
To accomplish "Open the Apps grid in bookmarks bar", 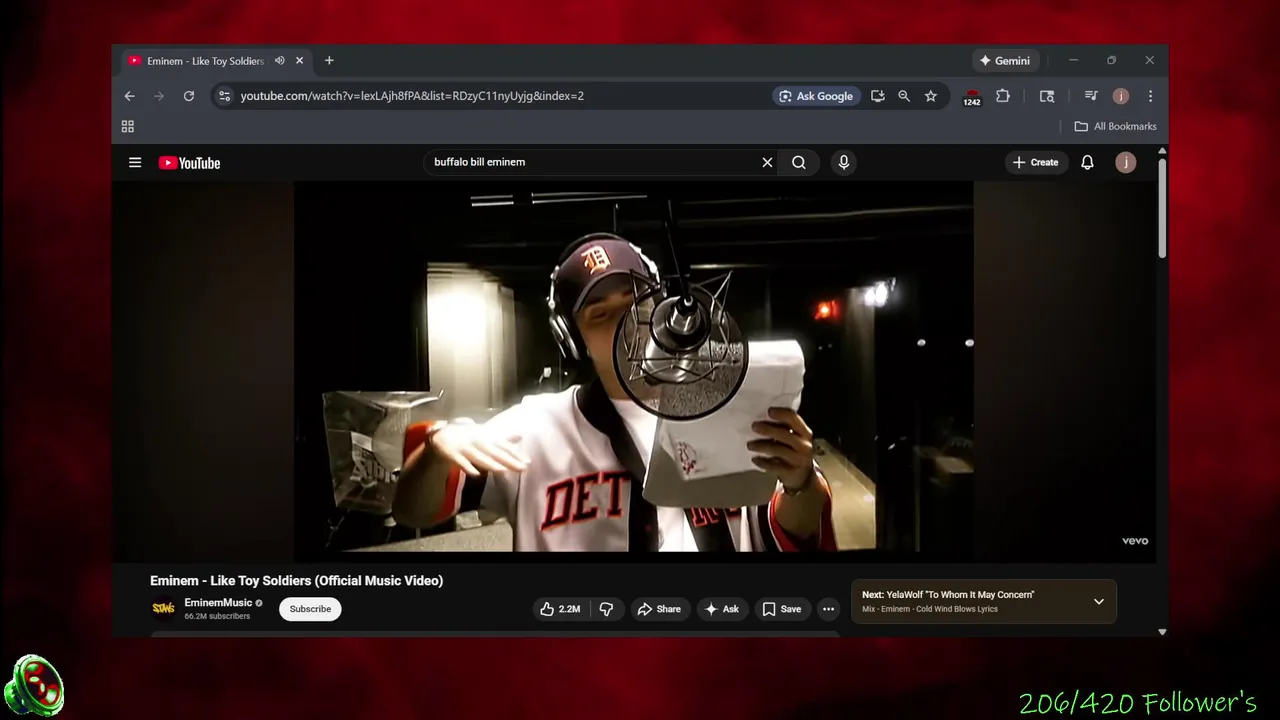I will pos(128,126).
